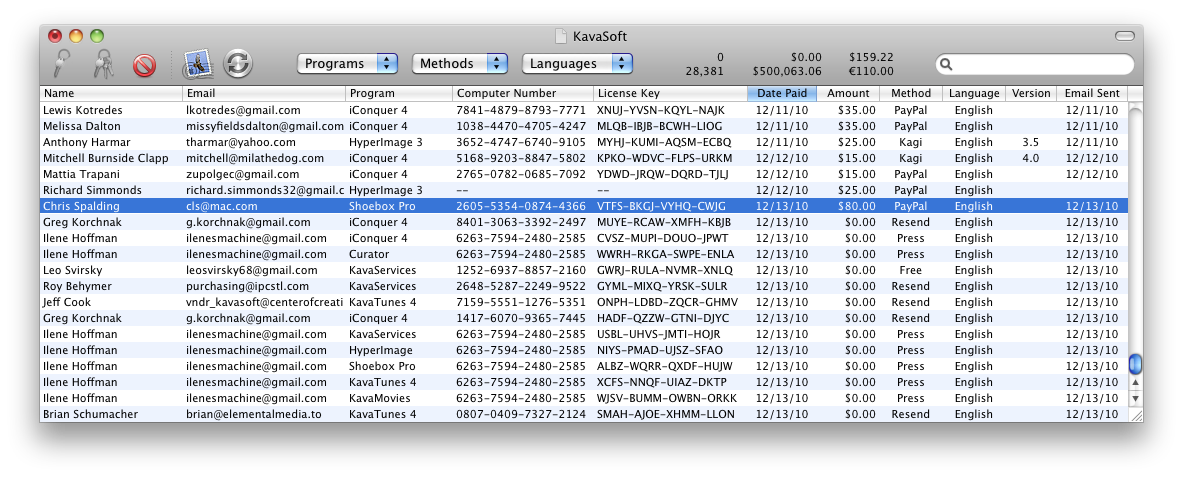Click the License Key column header
The image size is (1183, 477).
click(669, 93)
